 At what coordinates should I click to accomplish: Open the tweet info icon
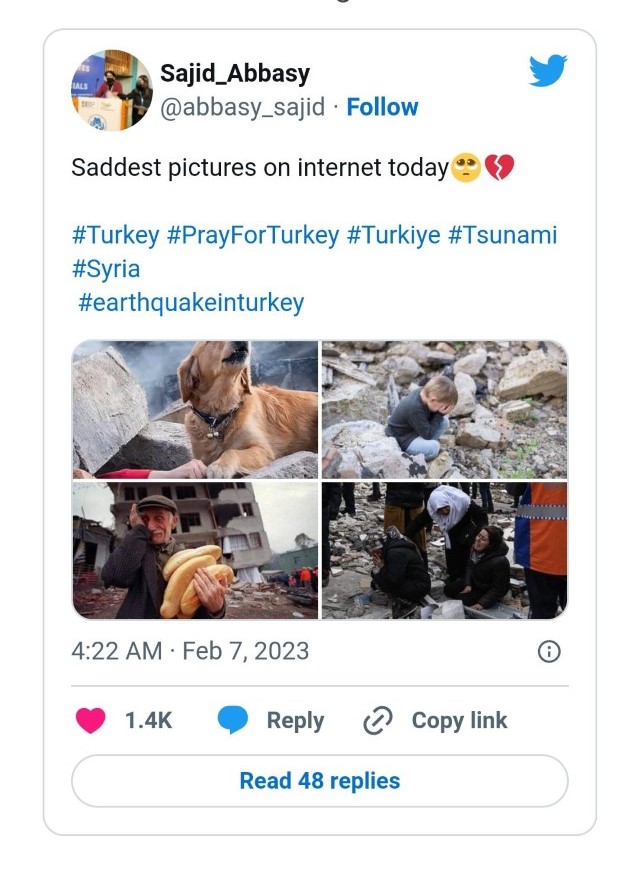coord(549,652)
